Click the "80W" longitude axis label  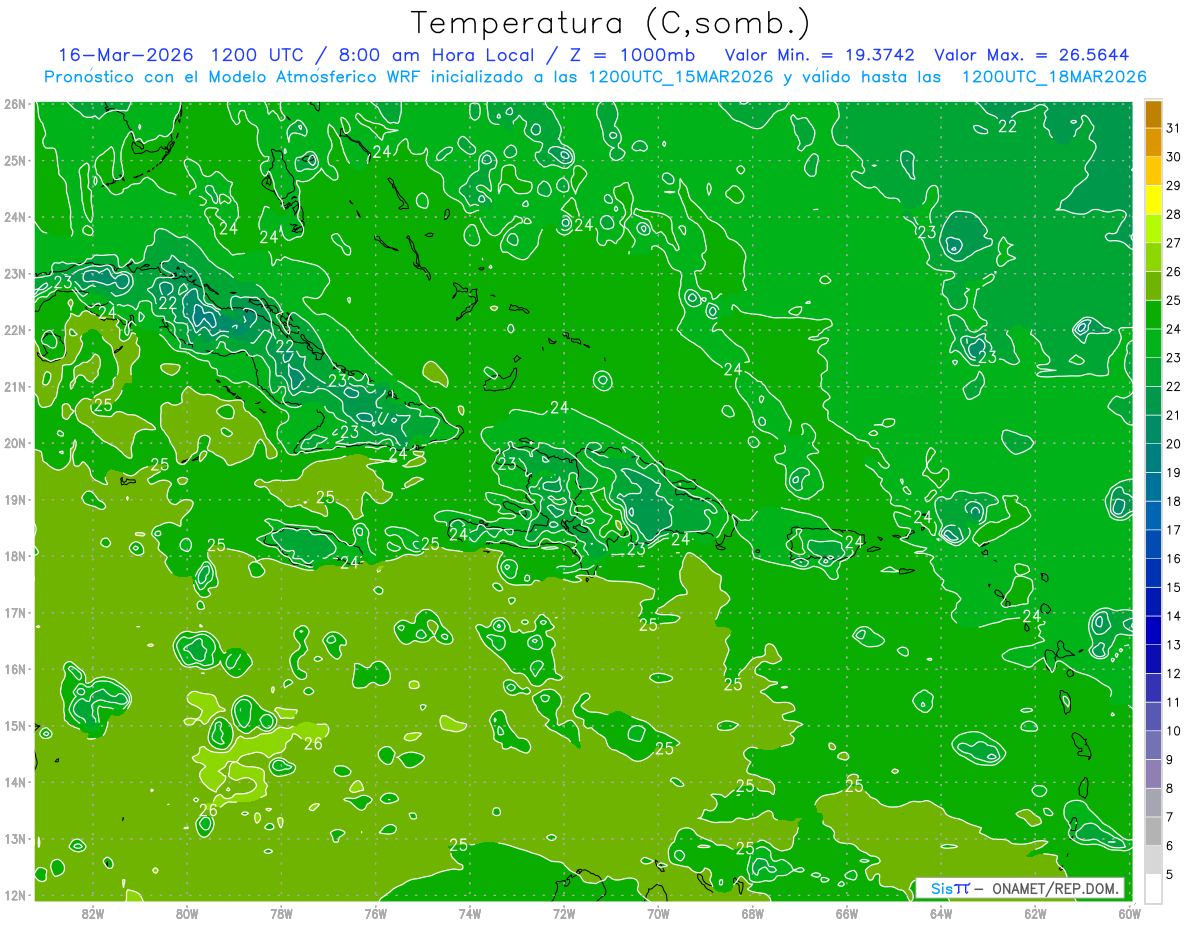click(187, 913)
